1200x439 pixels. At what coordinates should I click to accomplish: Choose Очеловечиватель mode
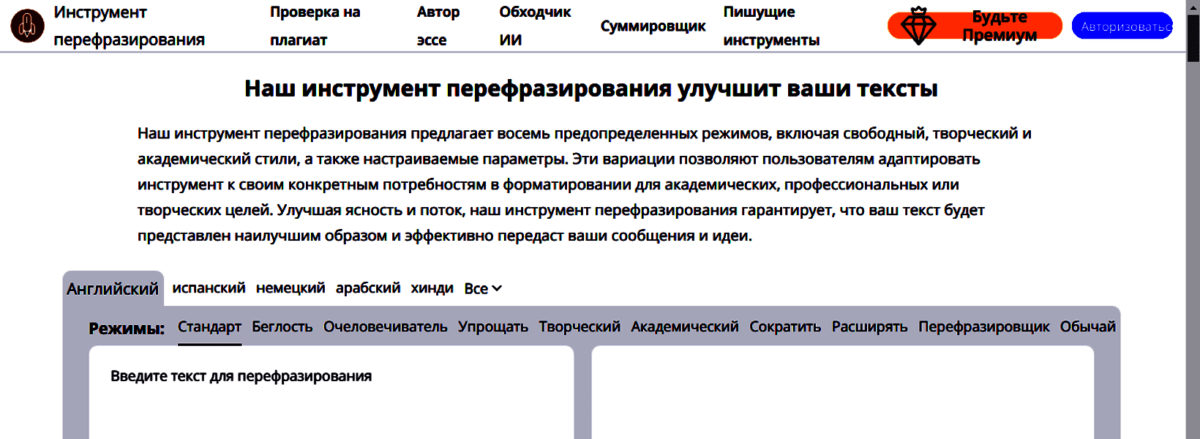point(386,327)
